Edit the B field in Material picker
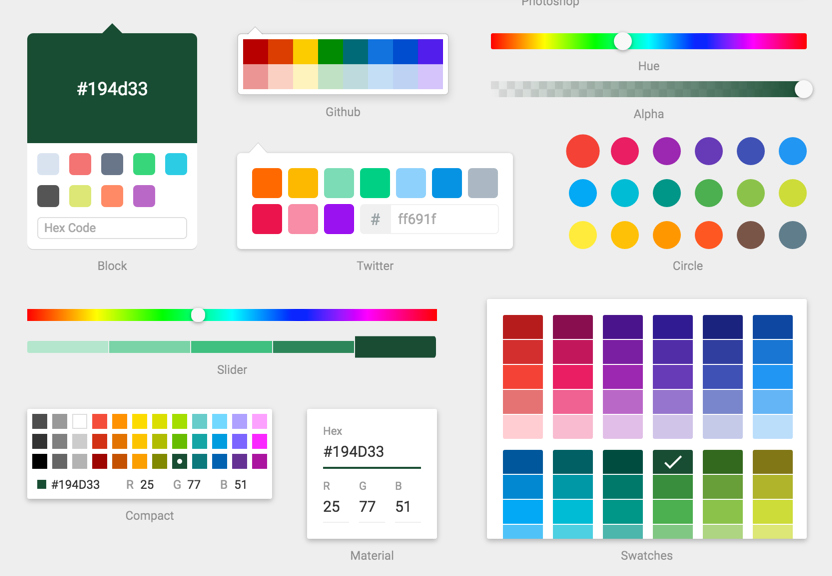 click(408, 507)
